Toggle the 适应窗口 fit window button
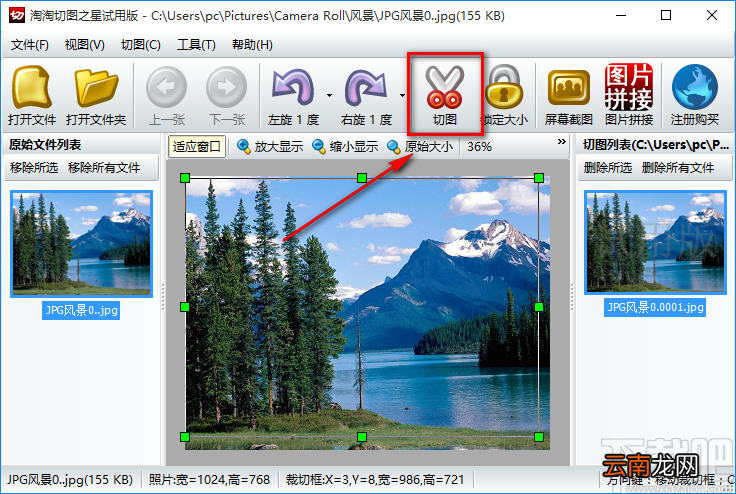The width and height of the screenshot is (736, 494). (197, 147)
